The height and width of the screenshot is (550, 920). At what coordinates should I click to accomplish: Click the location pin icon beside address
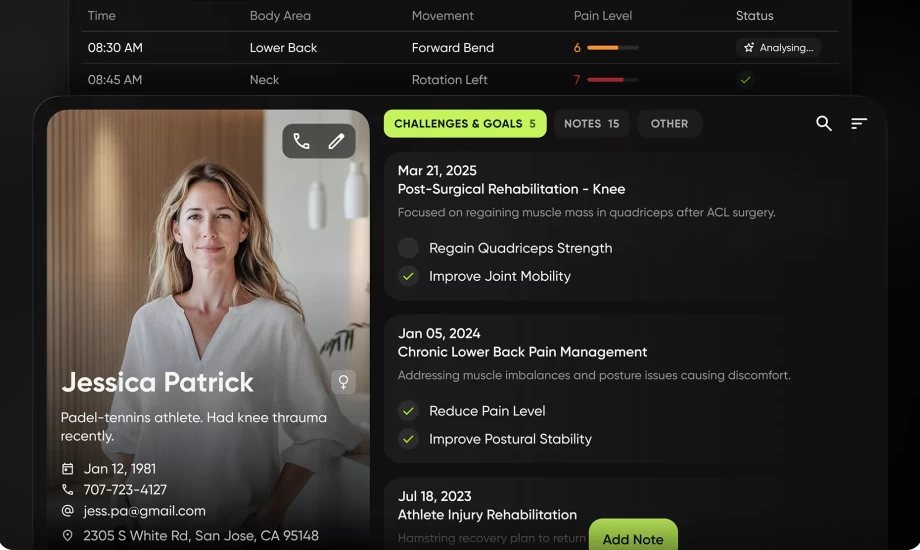tap(67, 535)
